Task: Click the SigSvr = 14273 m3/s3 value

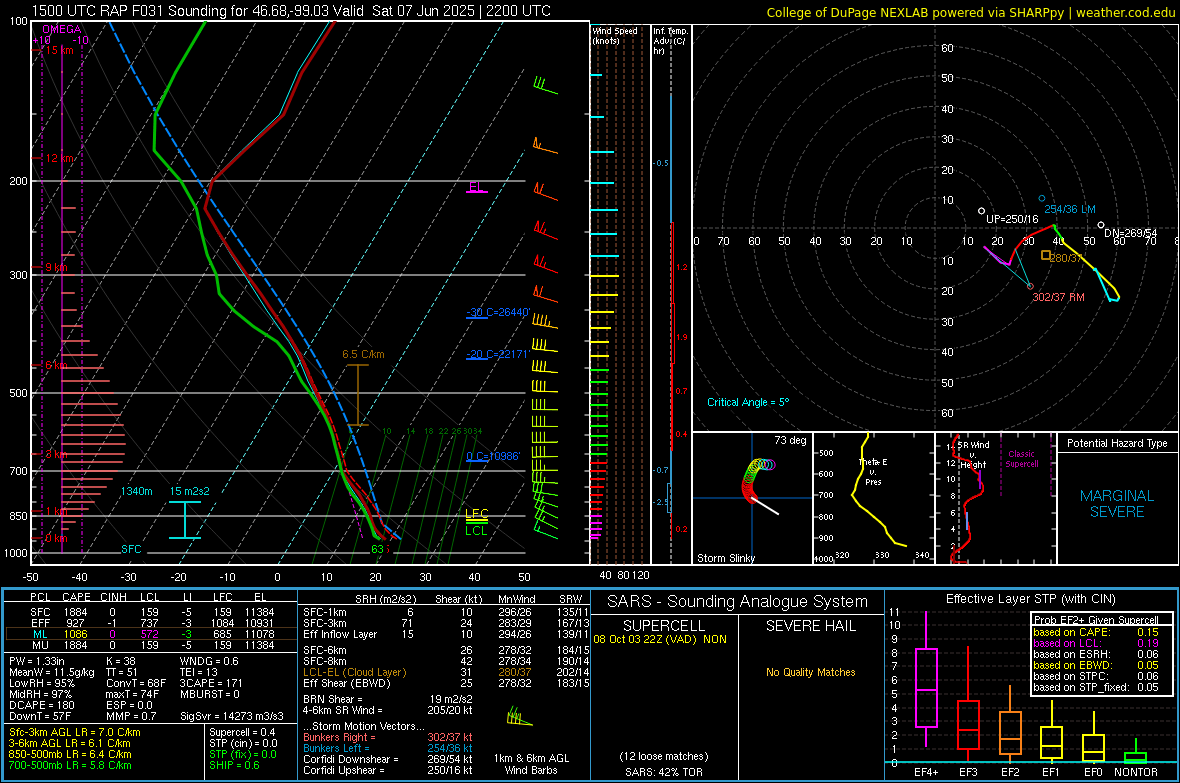Action: 232,716
